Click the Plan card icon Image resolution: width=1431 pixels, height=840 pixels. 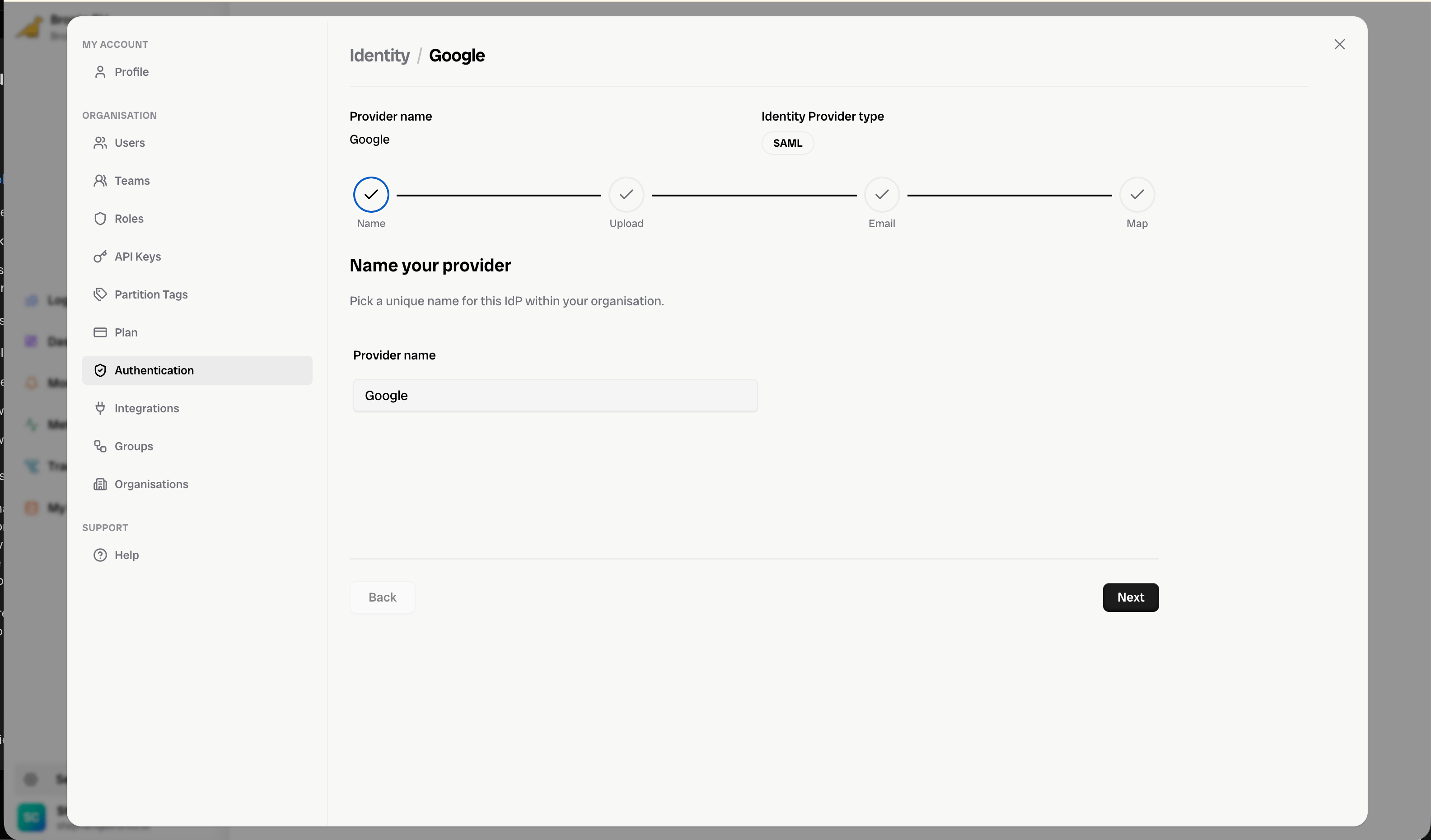100,332
